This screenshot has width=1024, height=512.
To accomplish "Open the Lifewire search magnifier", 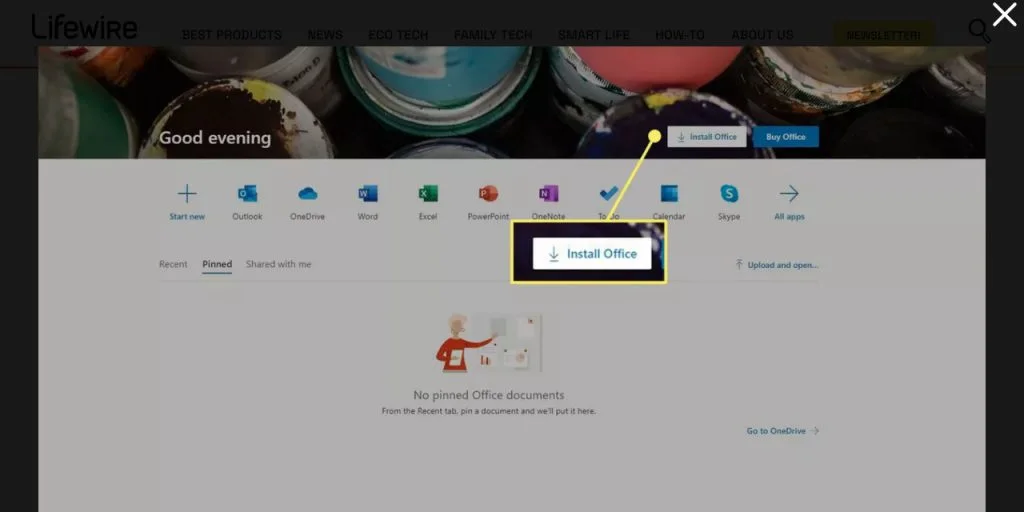I will [x=979, y=31].
